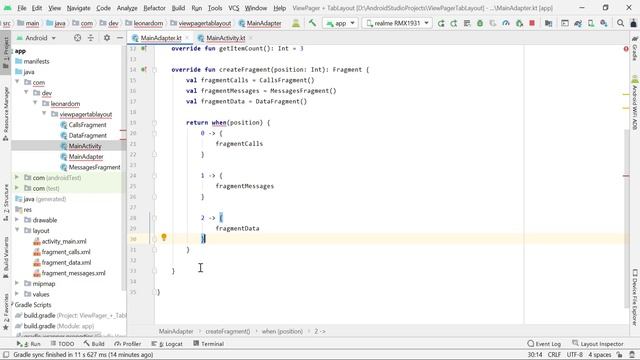
Task: Toggle the Favorites tool window button
Action: [x=6, y=312]
